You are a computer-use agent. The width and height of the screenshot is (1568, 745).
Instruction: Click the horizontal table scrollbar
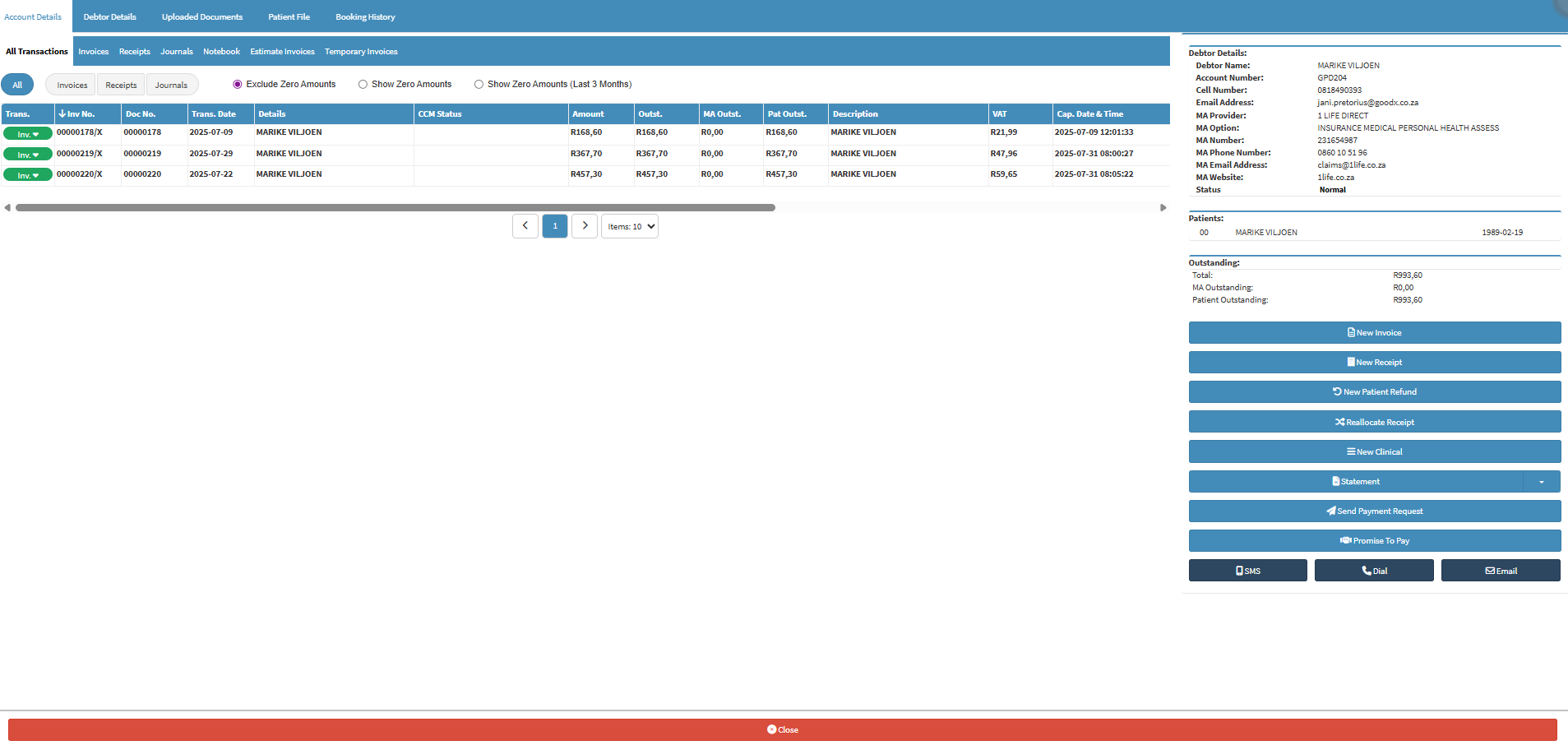[395, 208]
